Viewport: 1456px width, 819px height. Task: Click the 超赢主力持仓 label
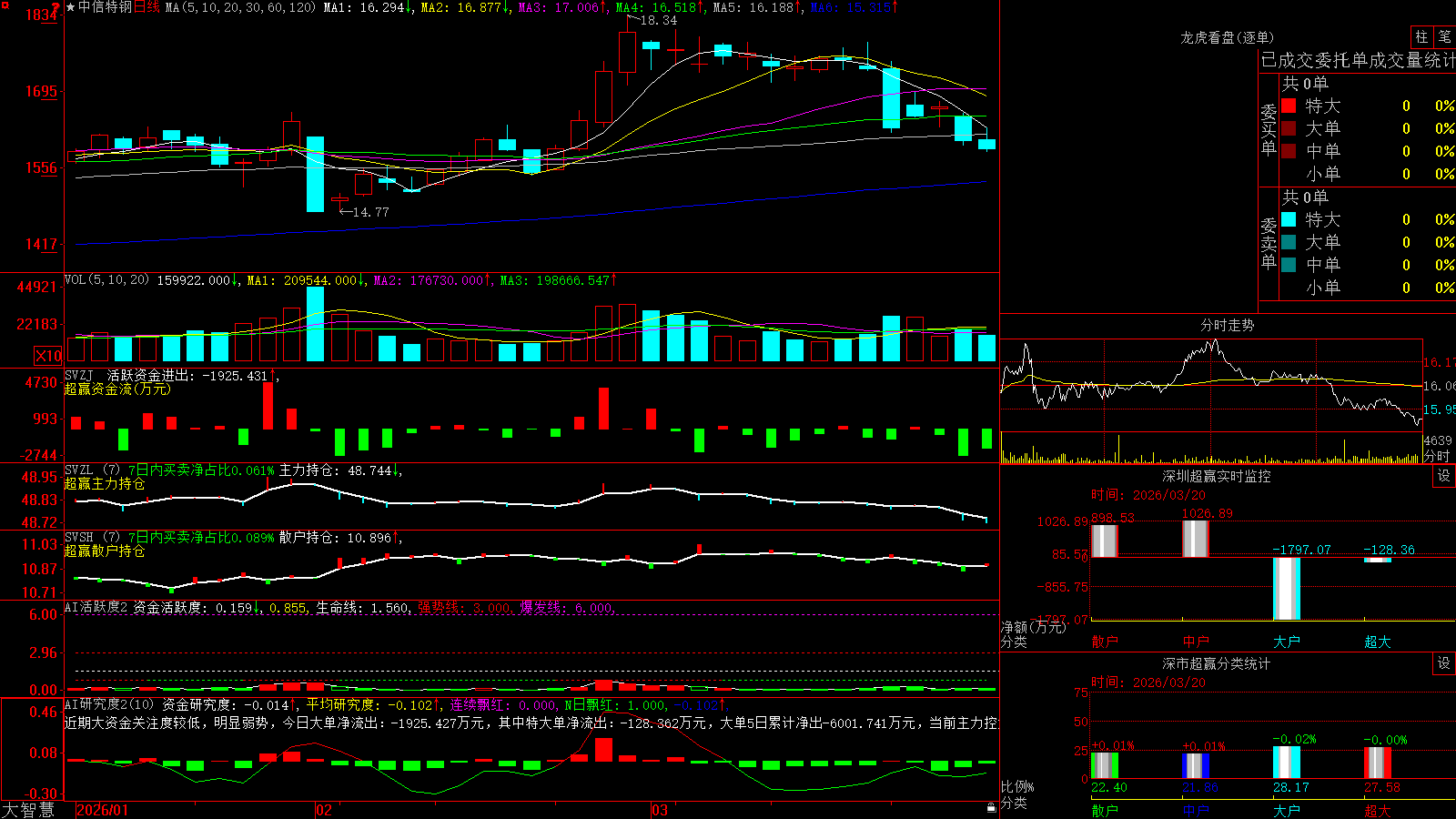[105, 484]
